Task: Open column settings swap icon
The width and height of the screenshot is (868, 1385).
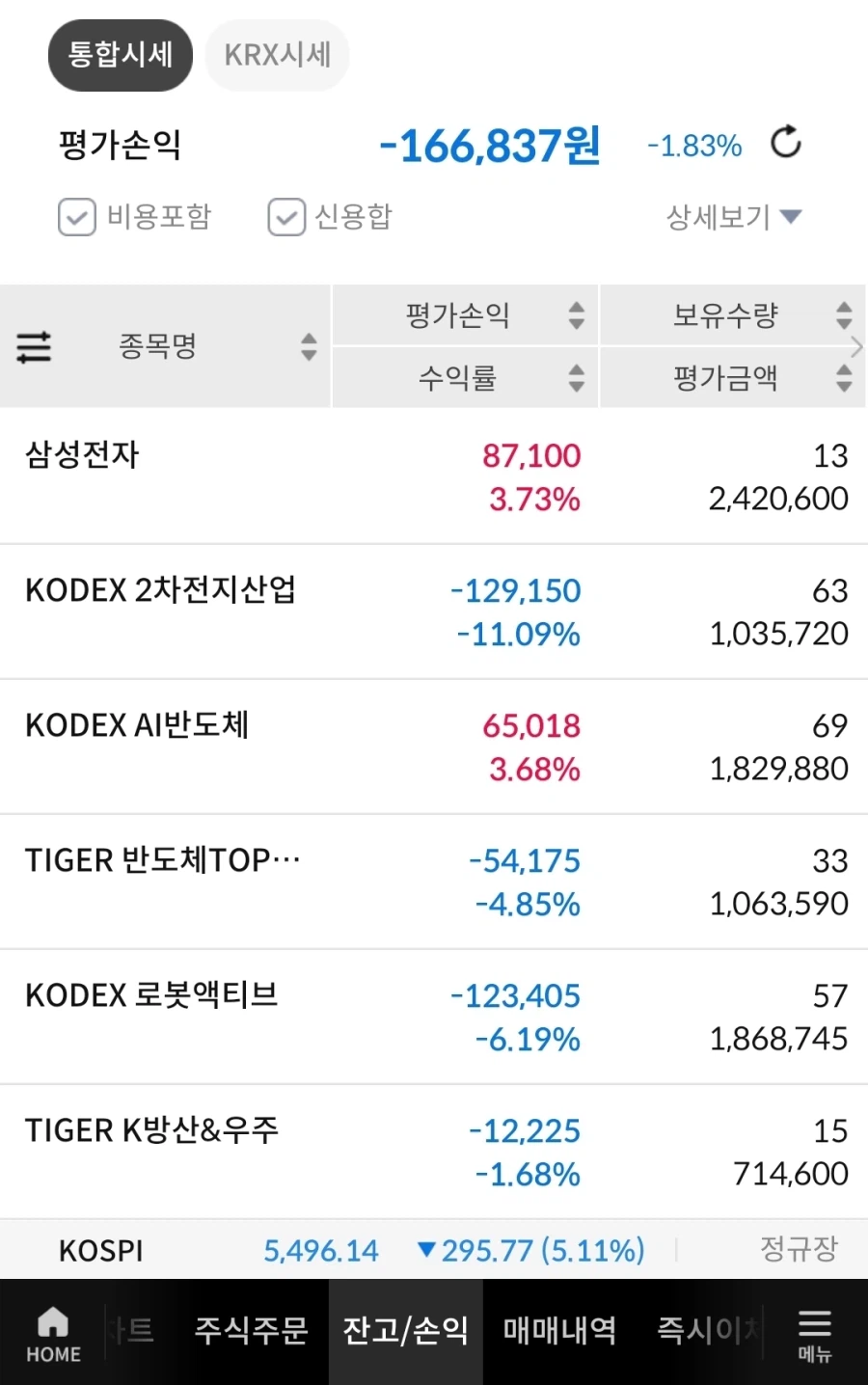Action: click(34, 346)
